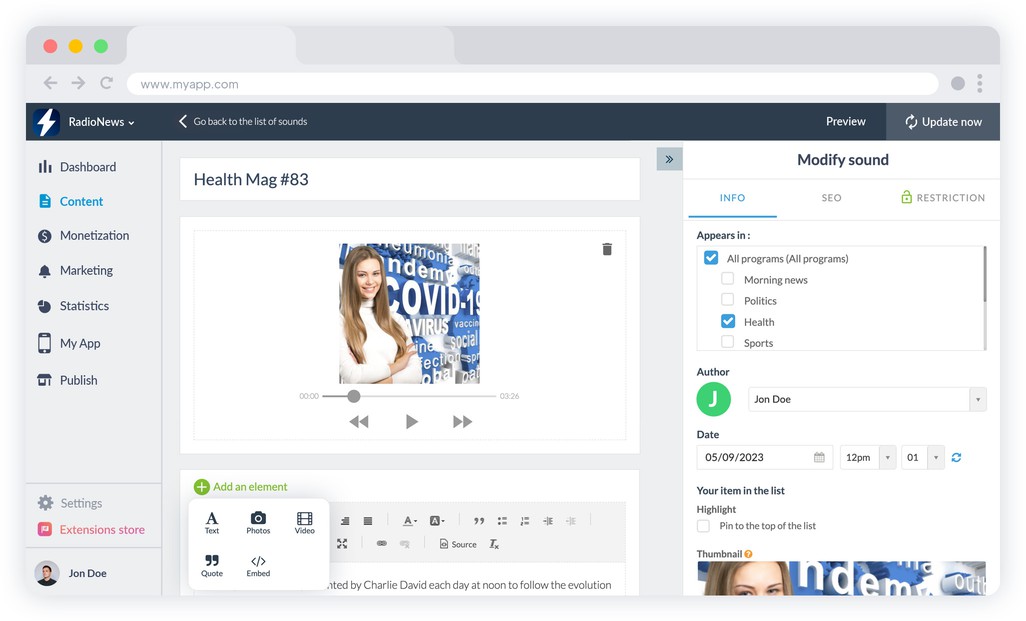The width and height of the screenshot is (1026, 621).
Task: Collapse the Modify sound side panel
Action: (x=669, y=159)
